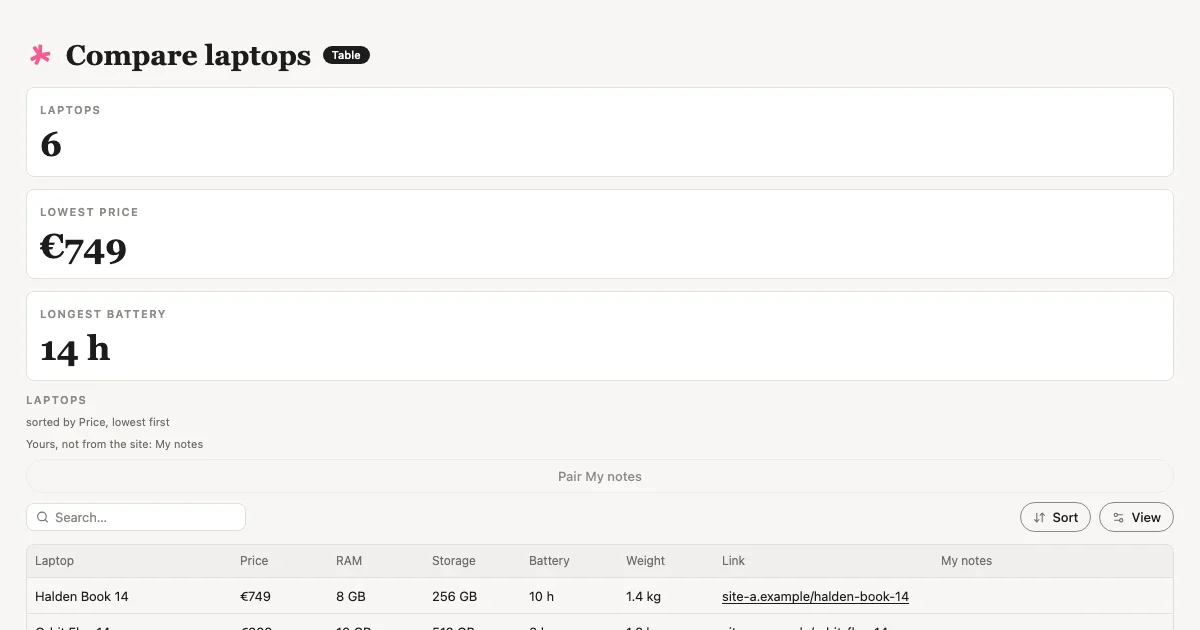The height and width of the screenshot is (630, 1200).
Task: Click the Laptops count card showing 6
Action: click(600, 132)
